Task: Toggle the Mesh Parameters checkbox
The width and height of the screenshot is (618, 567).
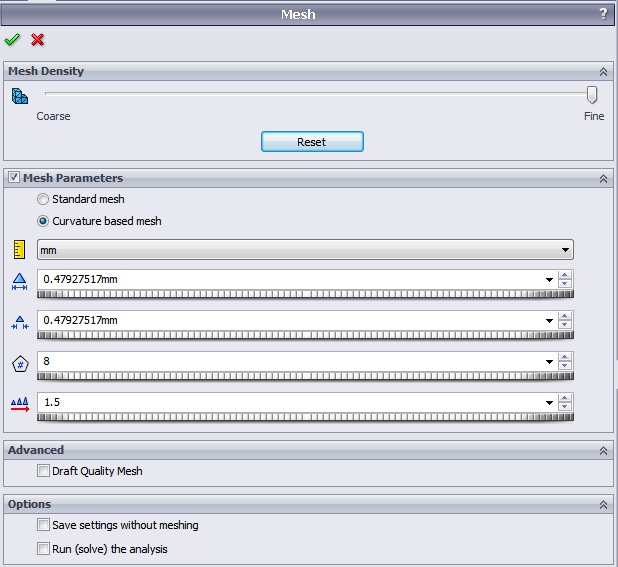Action: point(14,177)
